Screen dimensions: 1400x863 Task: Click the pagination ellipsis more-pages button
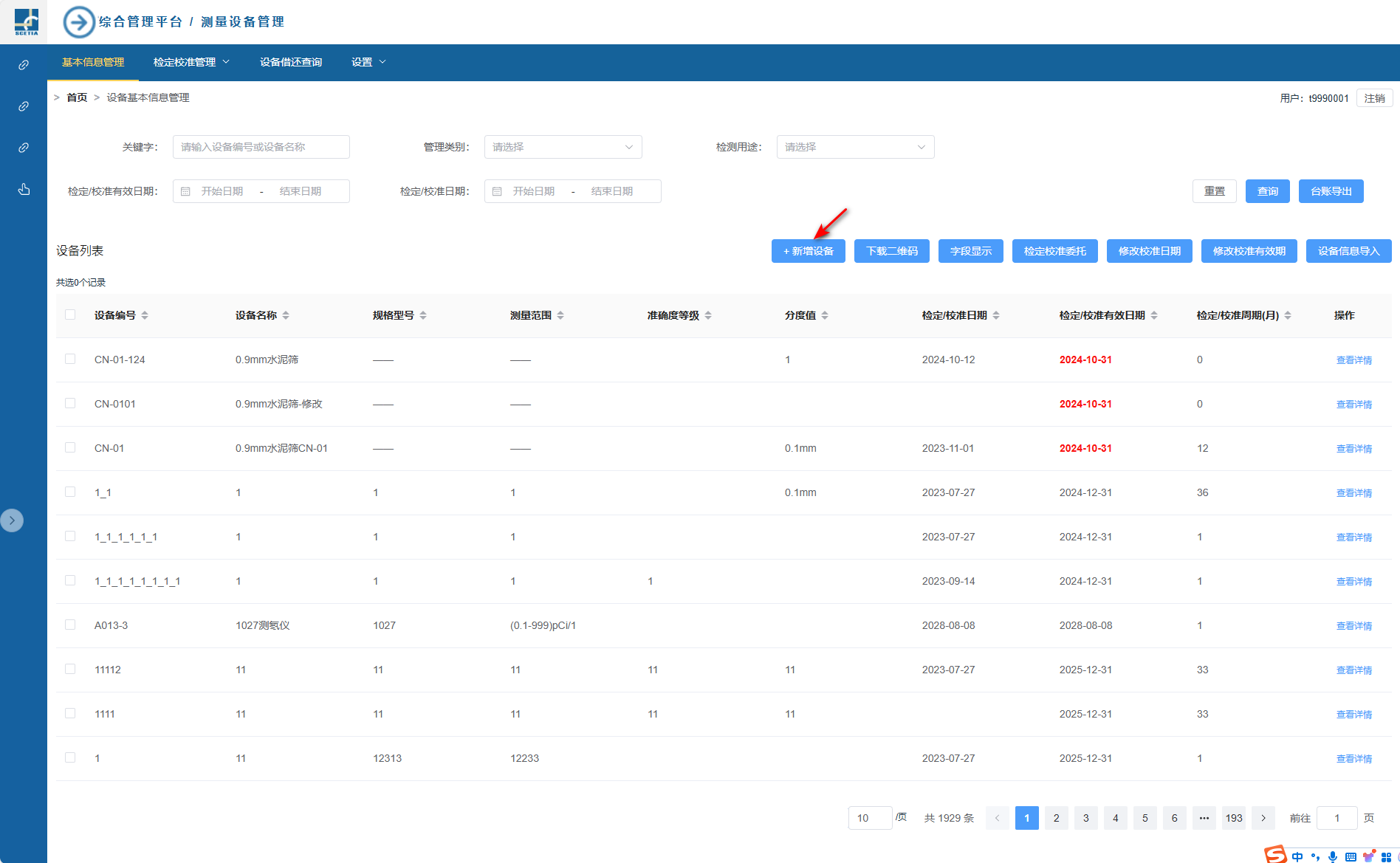[1204, 818]
